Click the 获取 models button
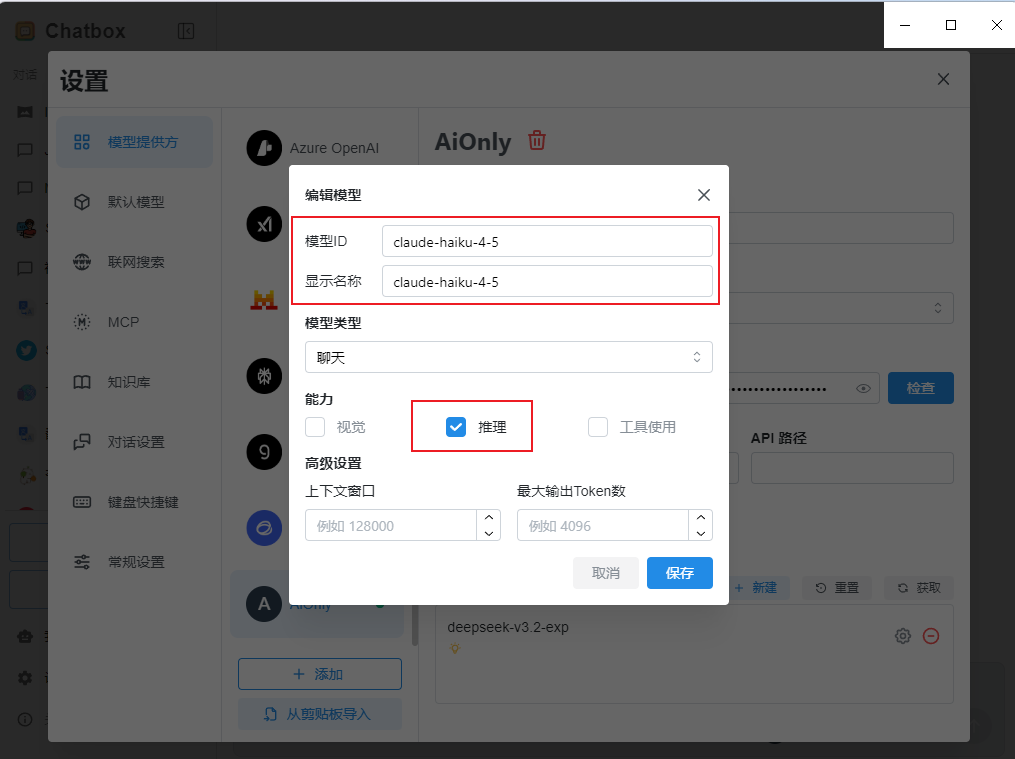 pyautogui.click(x=919, y=588)
